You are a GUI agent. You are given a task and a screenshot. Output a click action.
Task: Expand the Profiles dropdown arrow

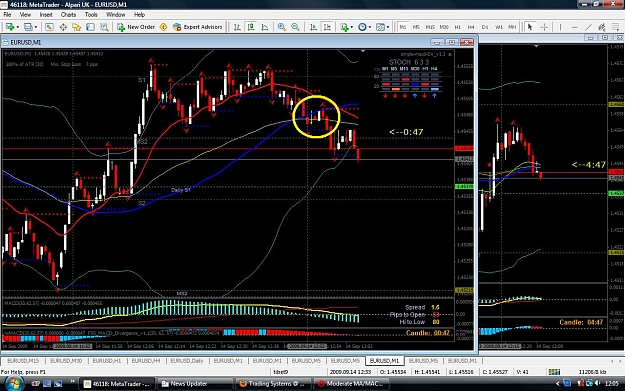(36, 27)
